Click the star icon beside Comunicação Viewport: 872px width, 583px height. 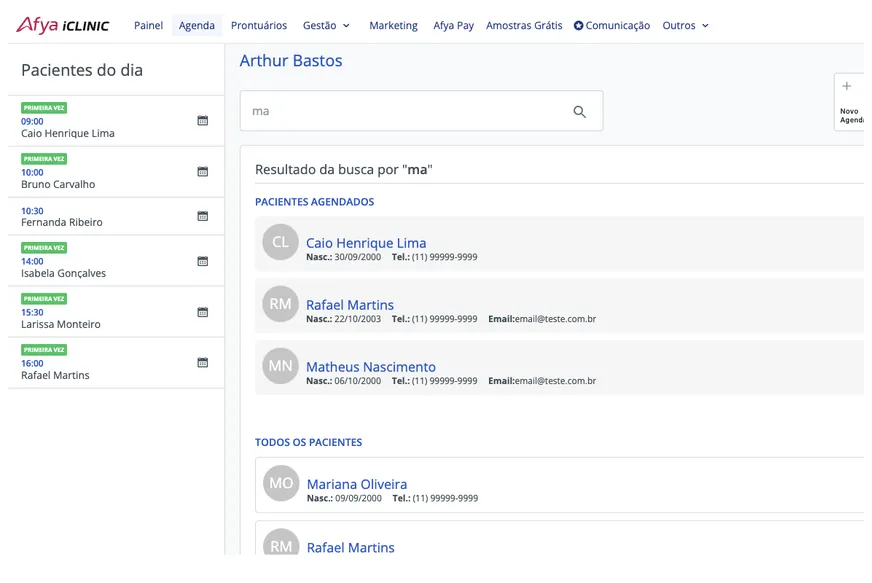578,26
